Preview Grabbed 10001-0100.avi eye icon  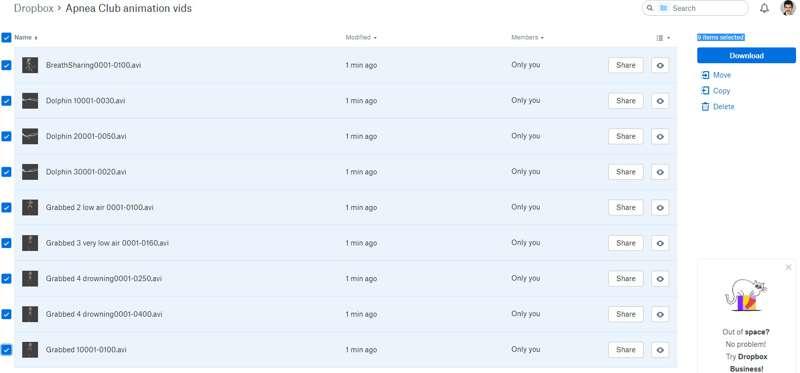[x=660, y=350]
